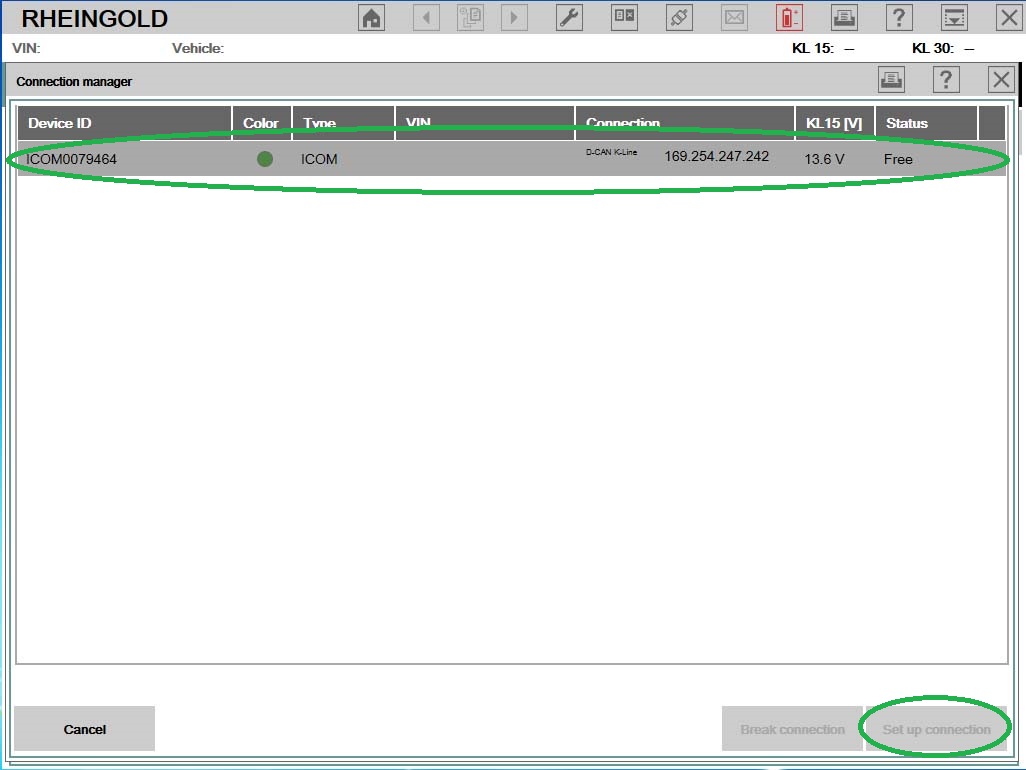The width and height of the screenshot is (1026, 770).
Task: Print the Connection manager dialog
Action: [x=891, y=80]
